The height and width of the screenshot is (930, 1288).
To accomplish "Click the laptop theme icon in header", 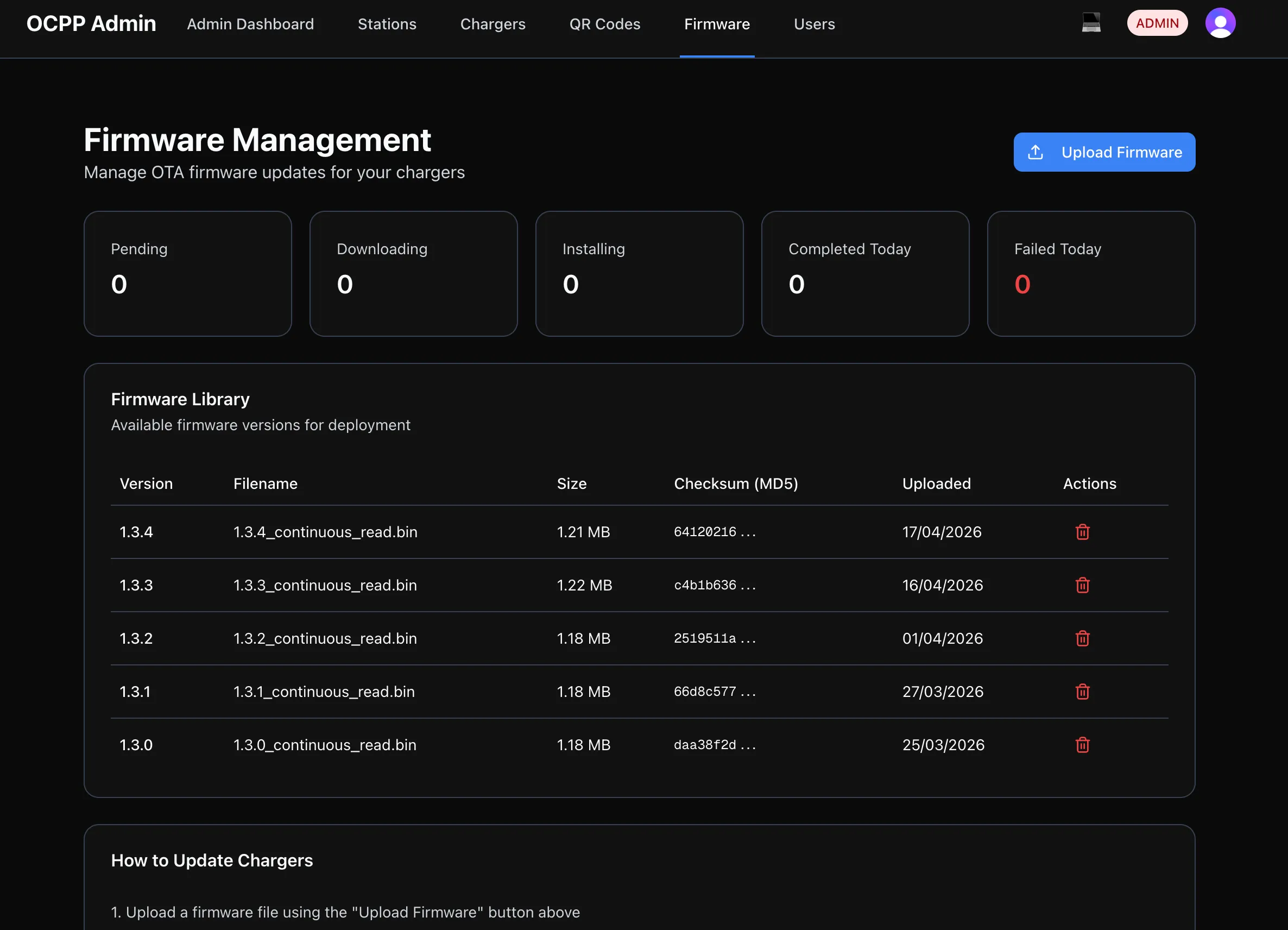I will tap(1091, 23).
